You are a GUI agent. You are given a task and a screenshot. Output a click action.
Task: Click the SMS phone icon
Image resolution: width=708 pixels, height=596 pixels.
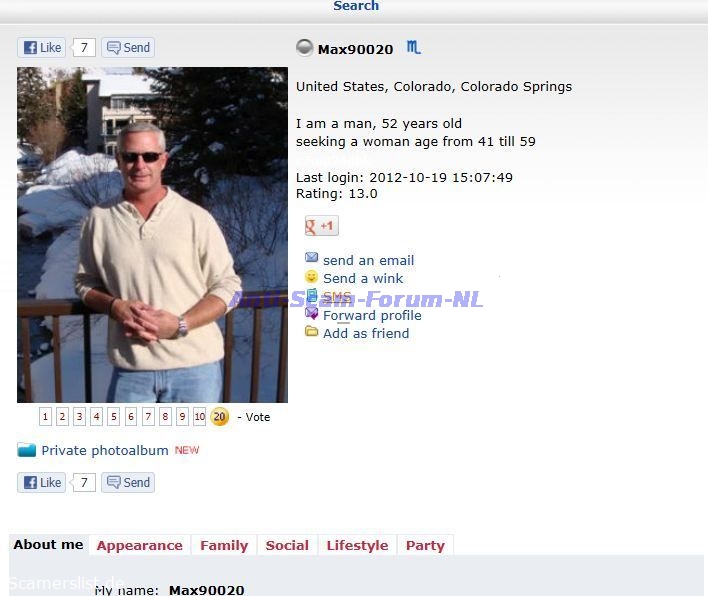tap(312, 295)
